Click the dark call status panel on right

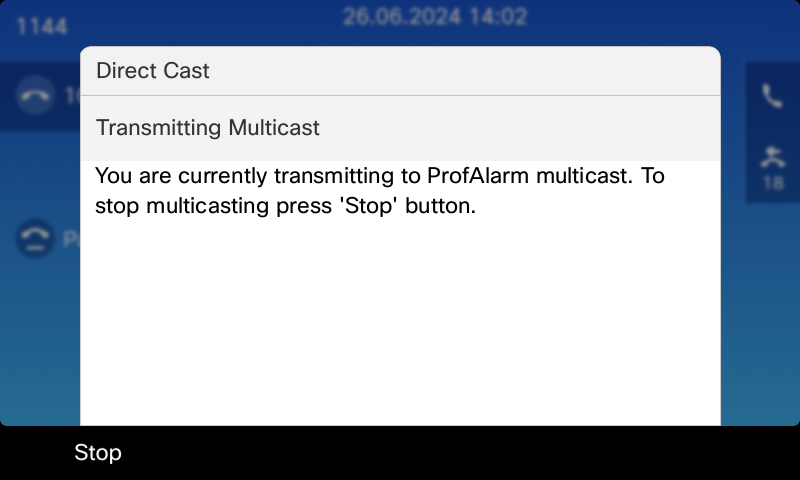pos(772,133)
